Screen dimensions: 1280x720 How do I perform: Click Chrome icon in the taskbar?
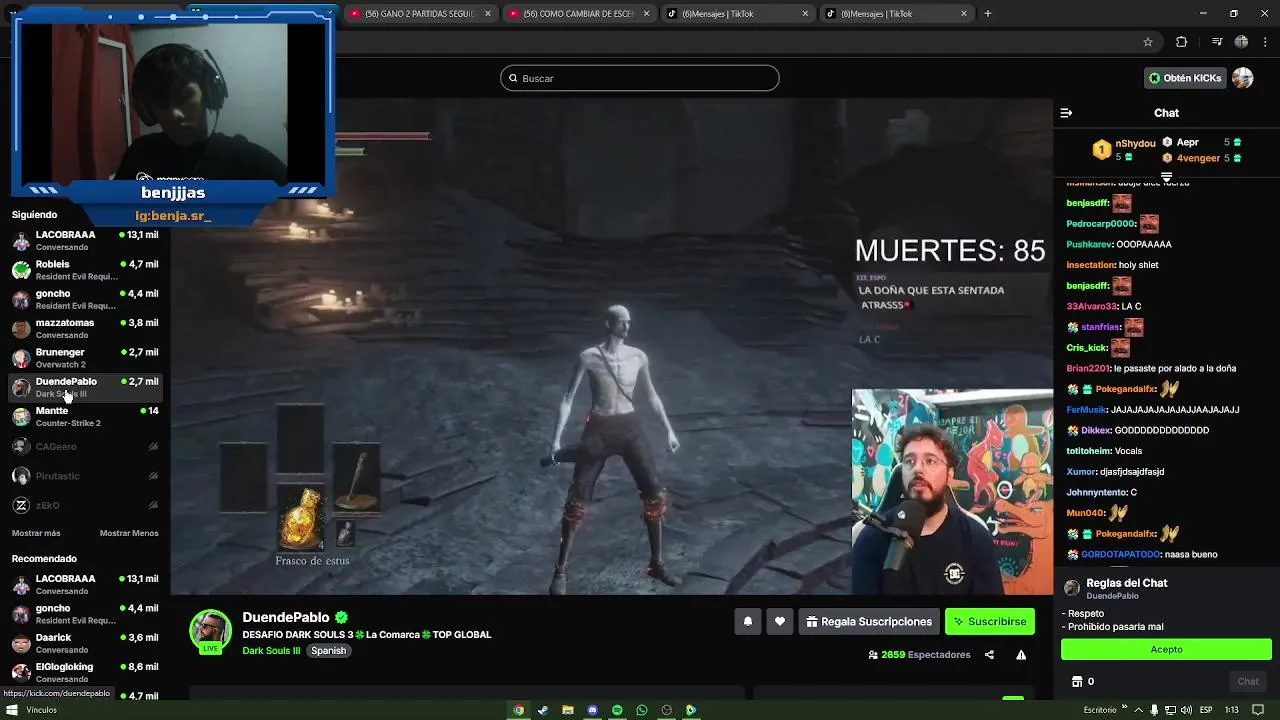[518, 710]
